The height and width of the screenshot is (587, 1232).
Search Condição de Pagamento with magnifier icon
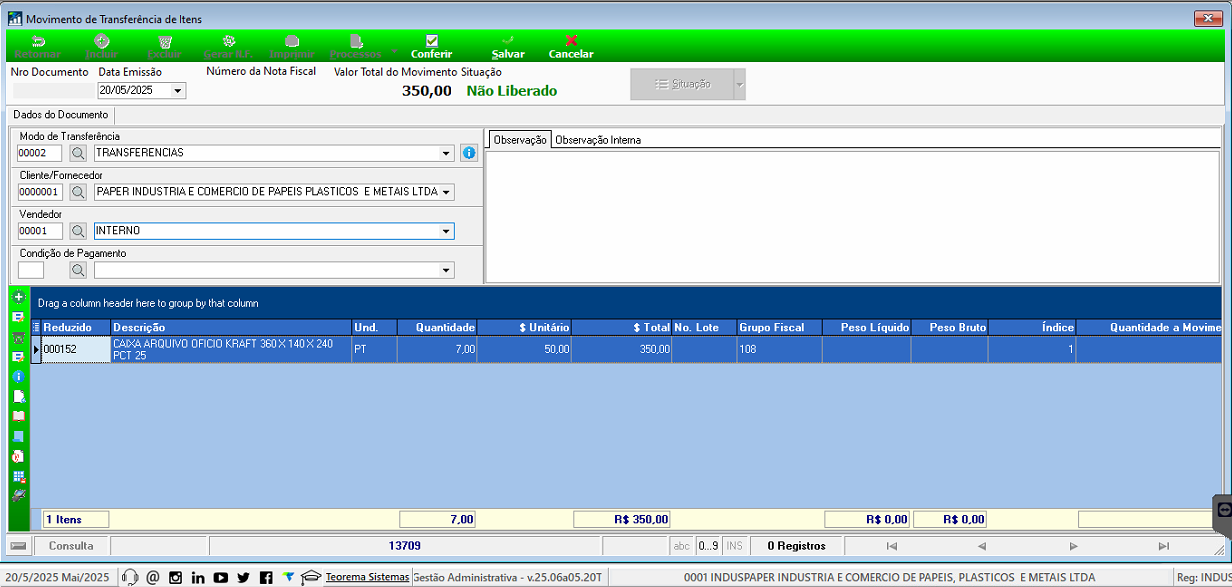[78, 270]
